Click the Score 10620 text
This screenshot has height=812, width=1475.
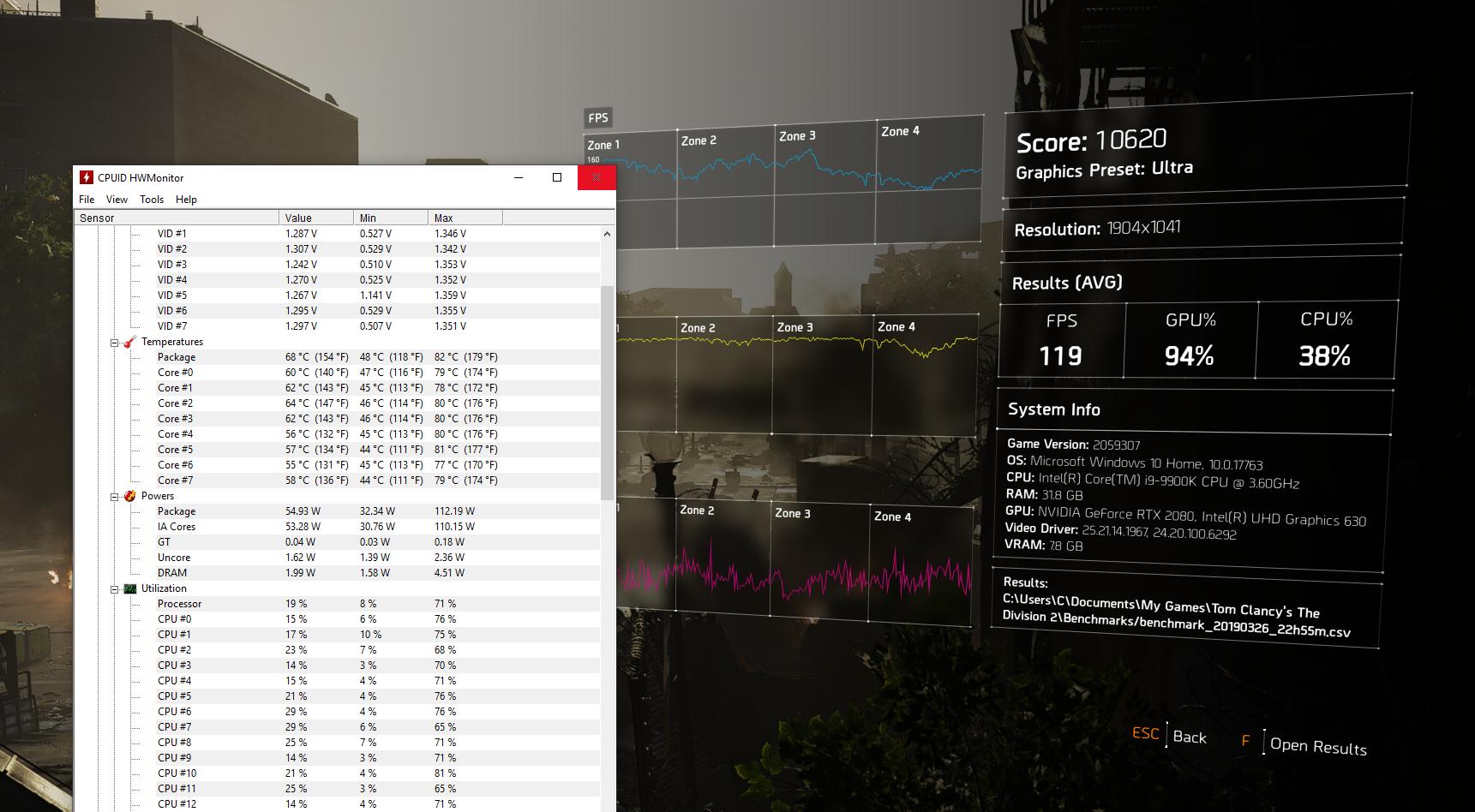tap(1091, 140)
